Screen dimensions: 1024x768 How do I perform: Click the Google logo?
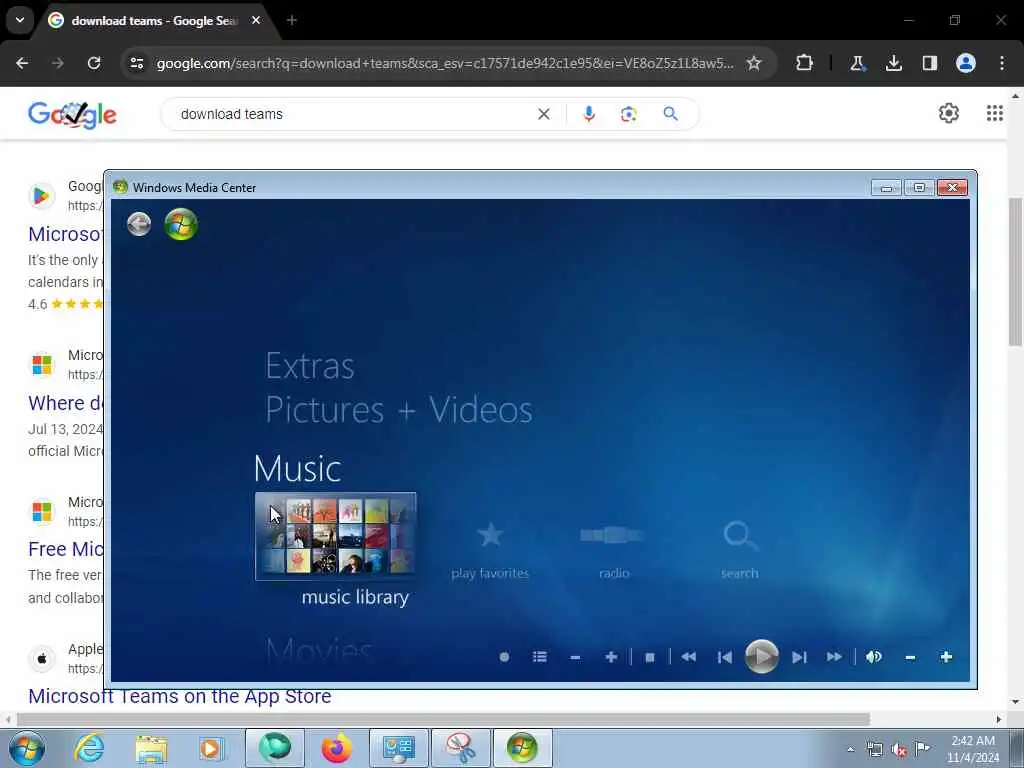click(x=72, y=114)
